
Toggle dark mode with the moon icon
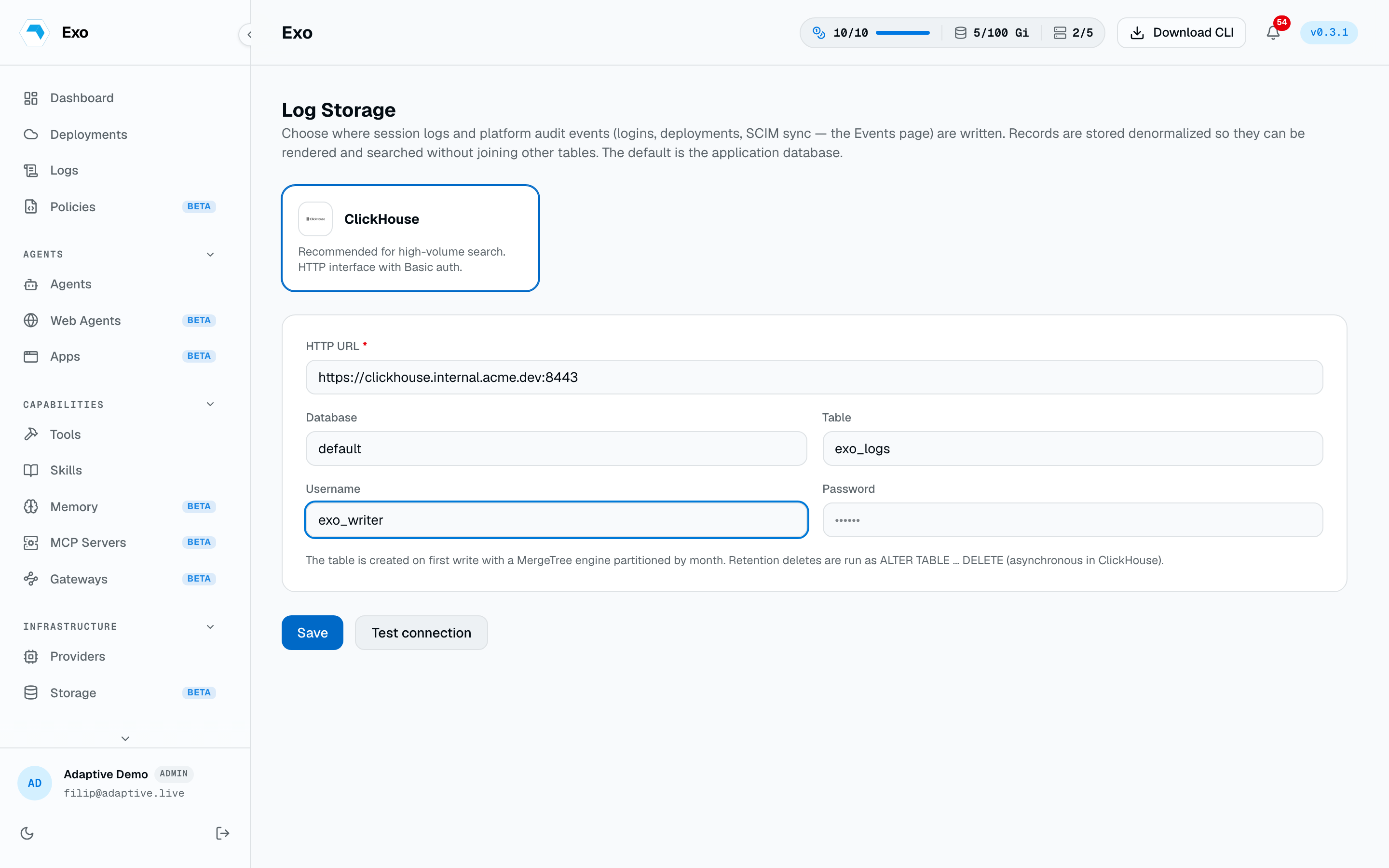pos(27,833)
